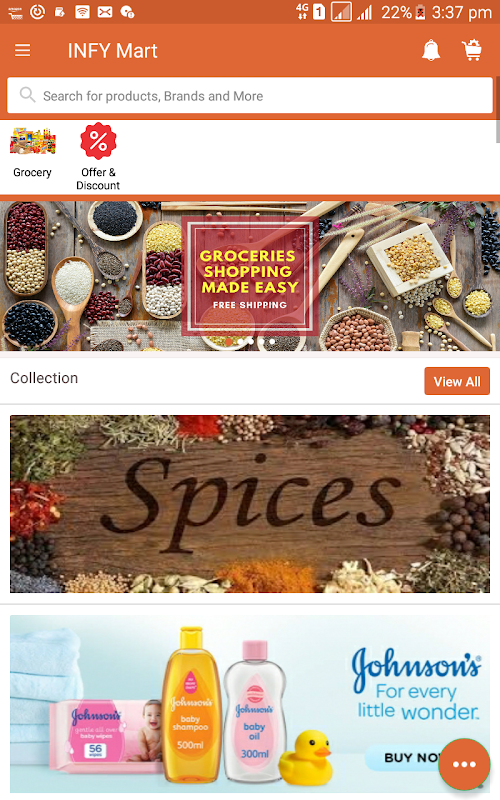Select the first carousel dot indicator
The height and width of the screenshot is (800, 500).
(x=229, y=341)
